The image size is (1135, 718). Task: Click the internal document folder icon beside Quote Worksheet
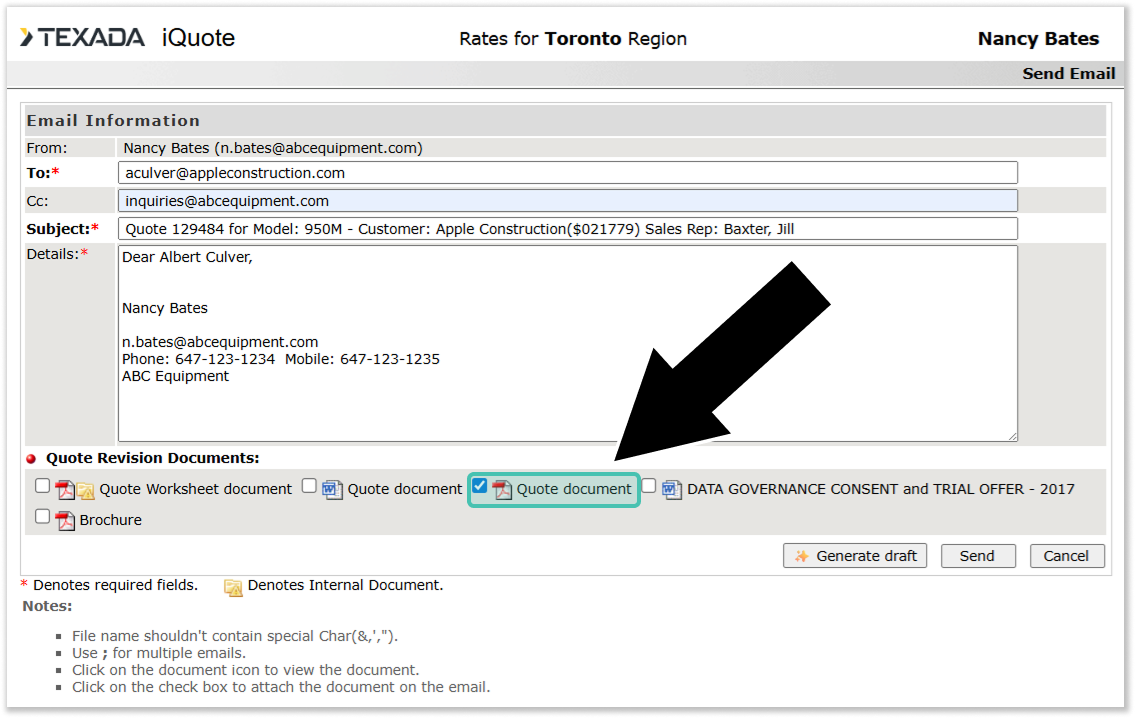(86, 490)
